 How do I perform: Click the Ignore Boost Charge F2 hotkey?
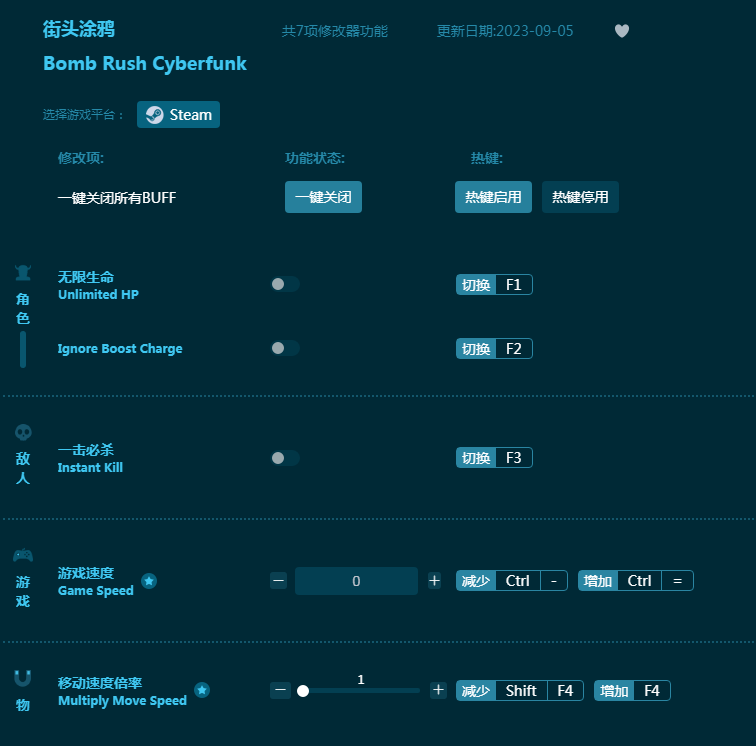pos(494,349)
